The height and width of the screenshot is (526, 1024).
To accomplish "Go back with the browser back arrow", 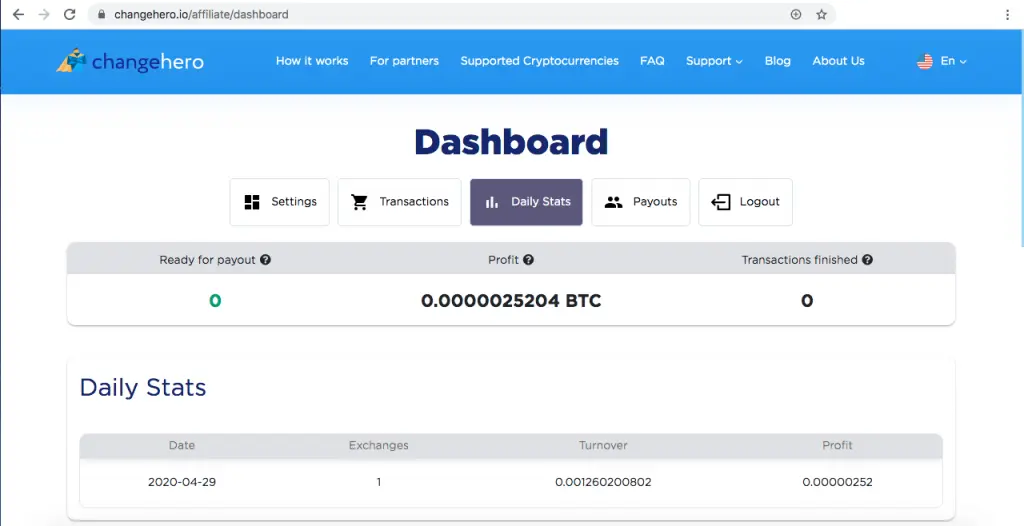I will [x=18, y=14].
